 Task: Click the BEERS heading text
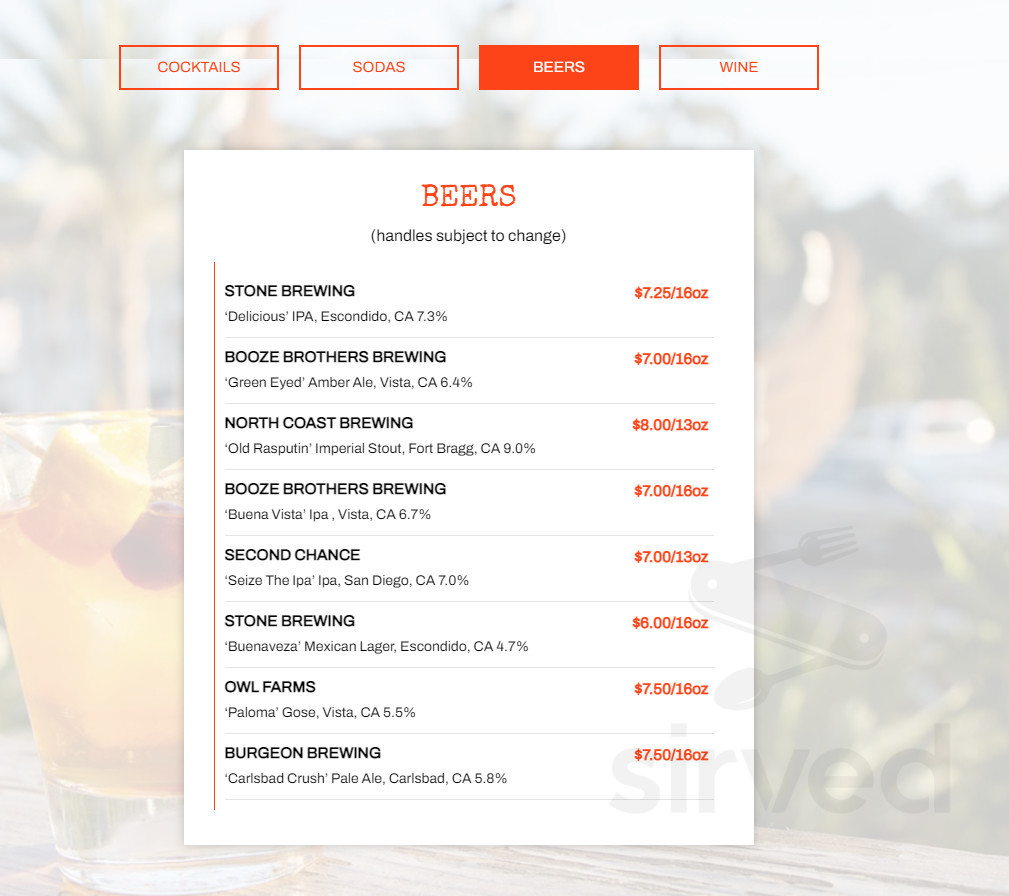468,196
